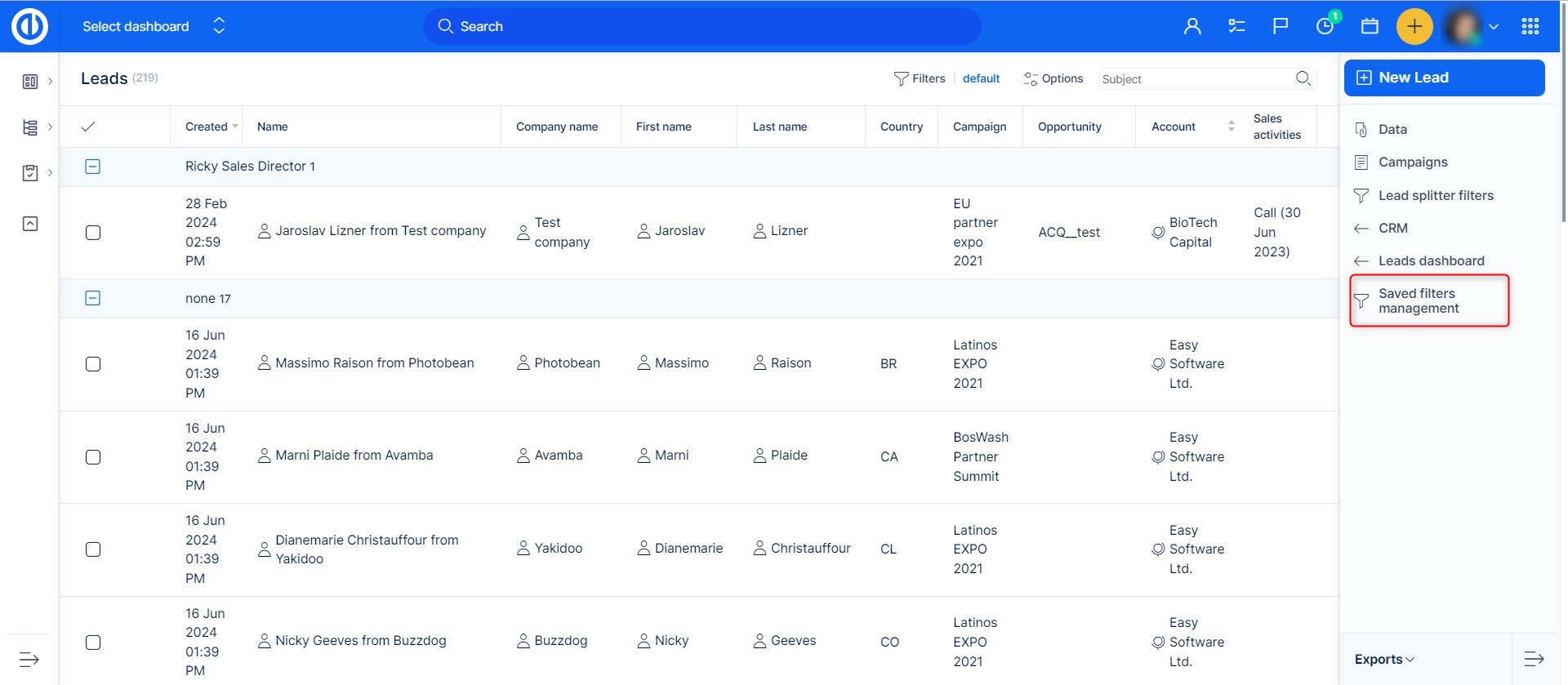Viewport: 1568px width, 685px height.
Task: Open Campaigns in the right sidebar
Action: click(x=1413, y=162)
